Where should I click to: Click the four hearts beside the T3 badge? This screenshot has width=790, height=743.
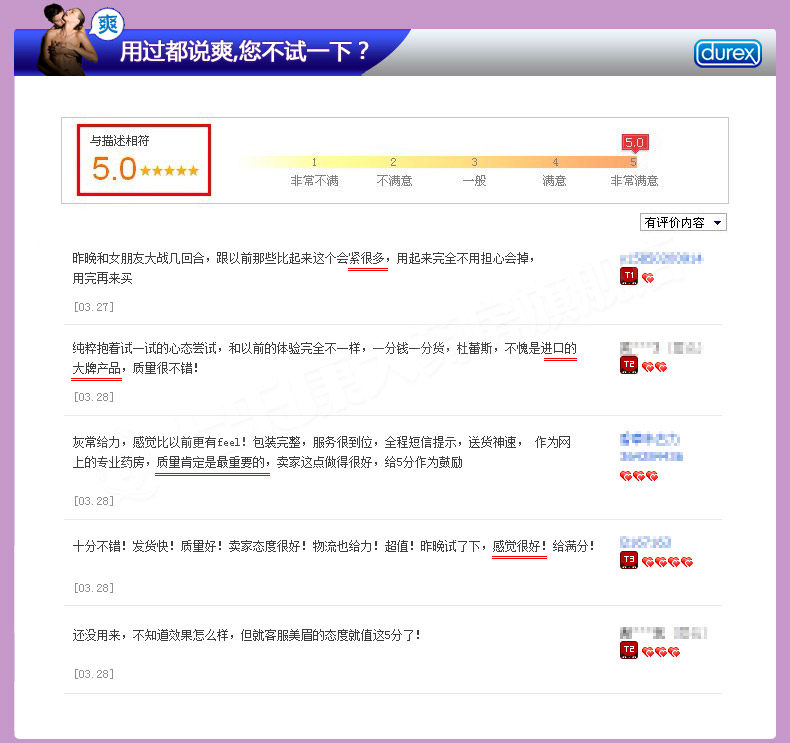[x=666, y=562]
